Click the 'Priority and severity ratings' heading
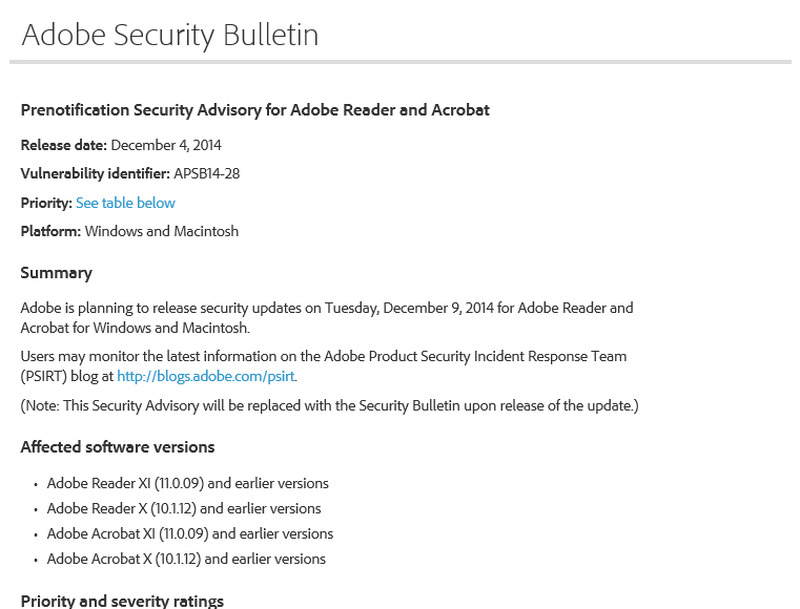This screenshot has height=609, width=800. tap(122, 601)
